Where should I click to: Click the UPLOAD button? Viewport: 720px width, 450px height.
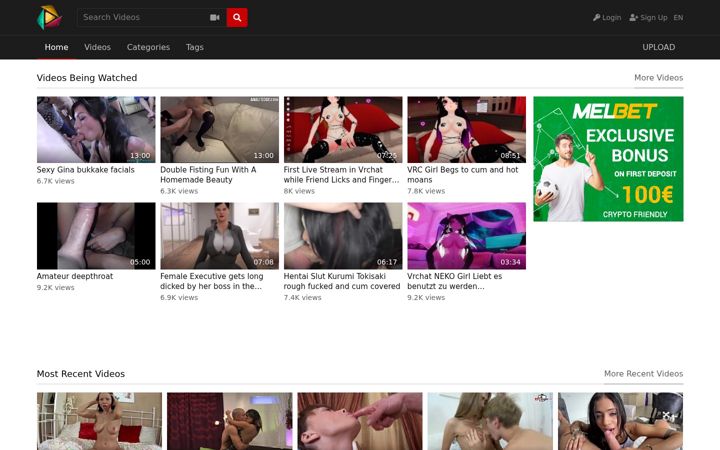coord(658,47)
